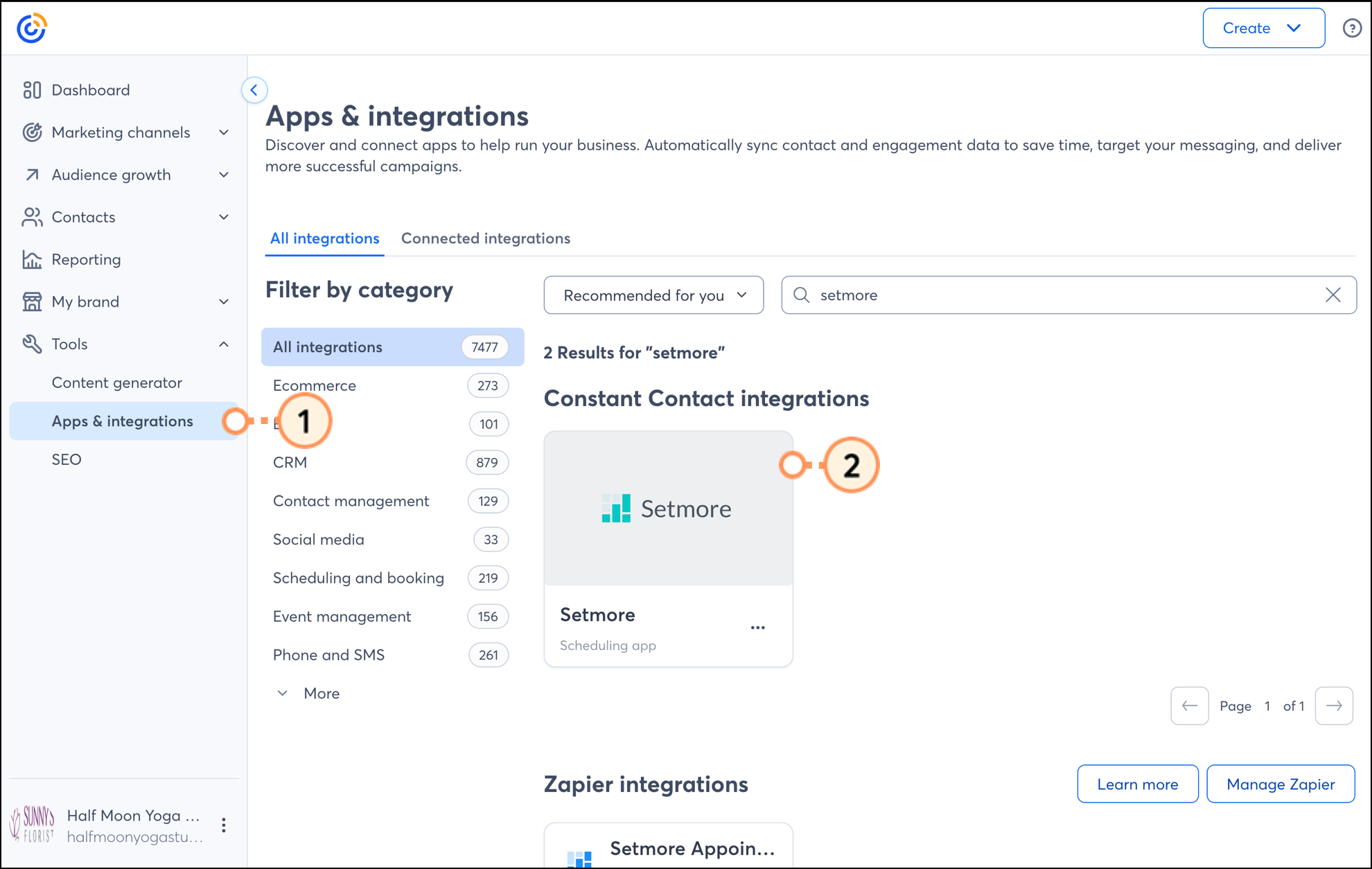This screenshot has width=1372, height=869.
Task: Open the Create dropdown button
Action: [1264, 28]
